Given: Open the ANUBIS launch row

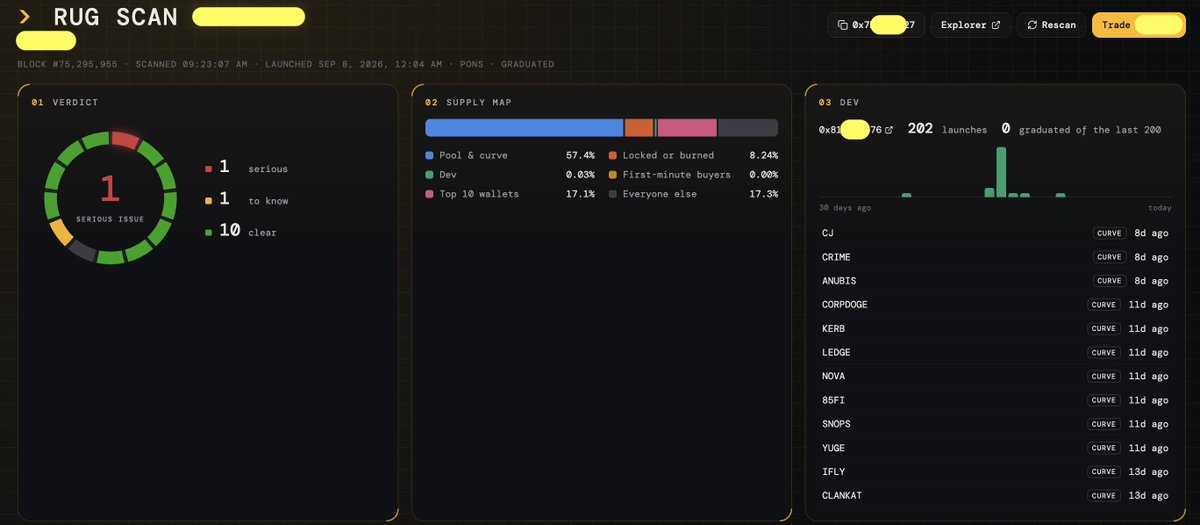Looking at the screenshot, I should (x=994, y=281).
